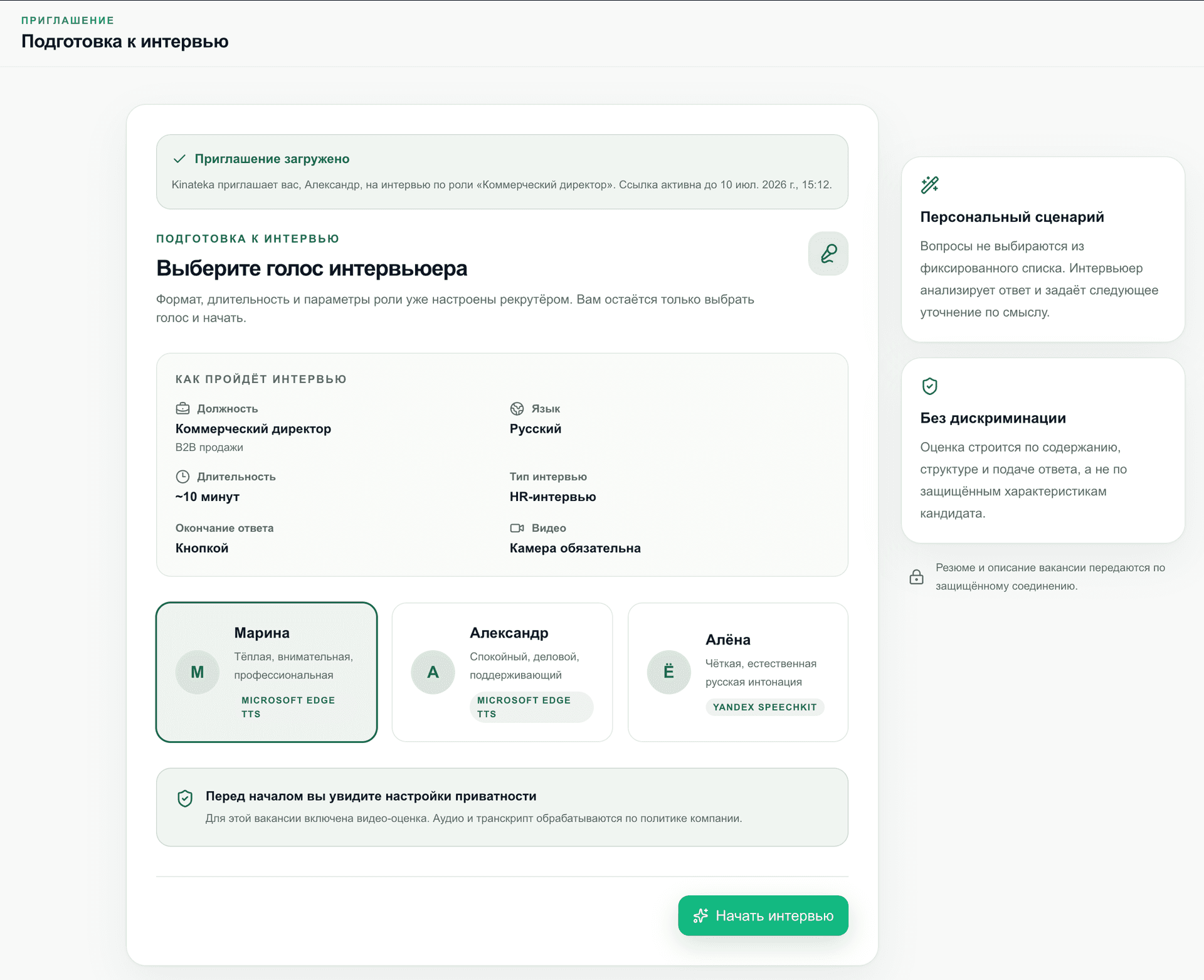This screenshot has height=980, width=1204.
Task: Click the А avatar on the Александр card
Action: point(433,672)
